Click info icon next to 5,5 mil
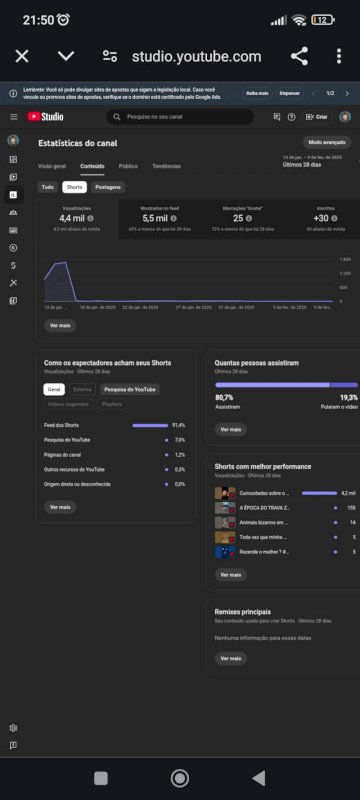 click(x=173, y=218)
